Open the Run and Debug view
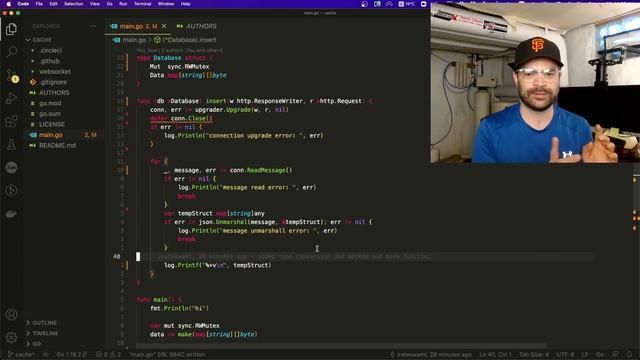640x360 pixels. pos(11,98)
